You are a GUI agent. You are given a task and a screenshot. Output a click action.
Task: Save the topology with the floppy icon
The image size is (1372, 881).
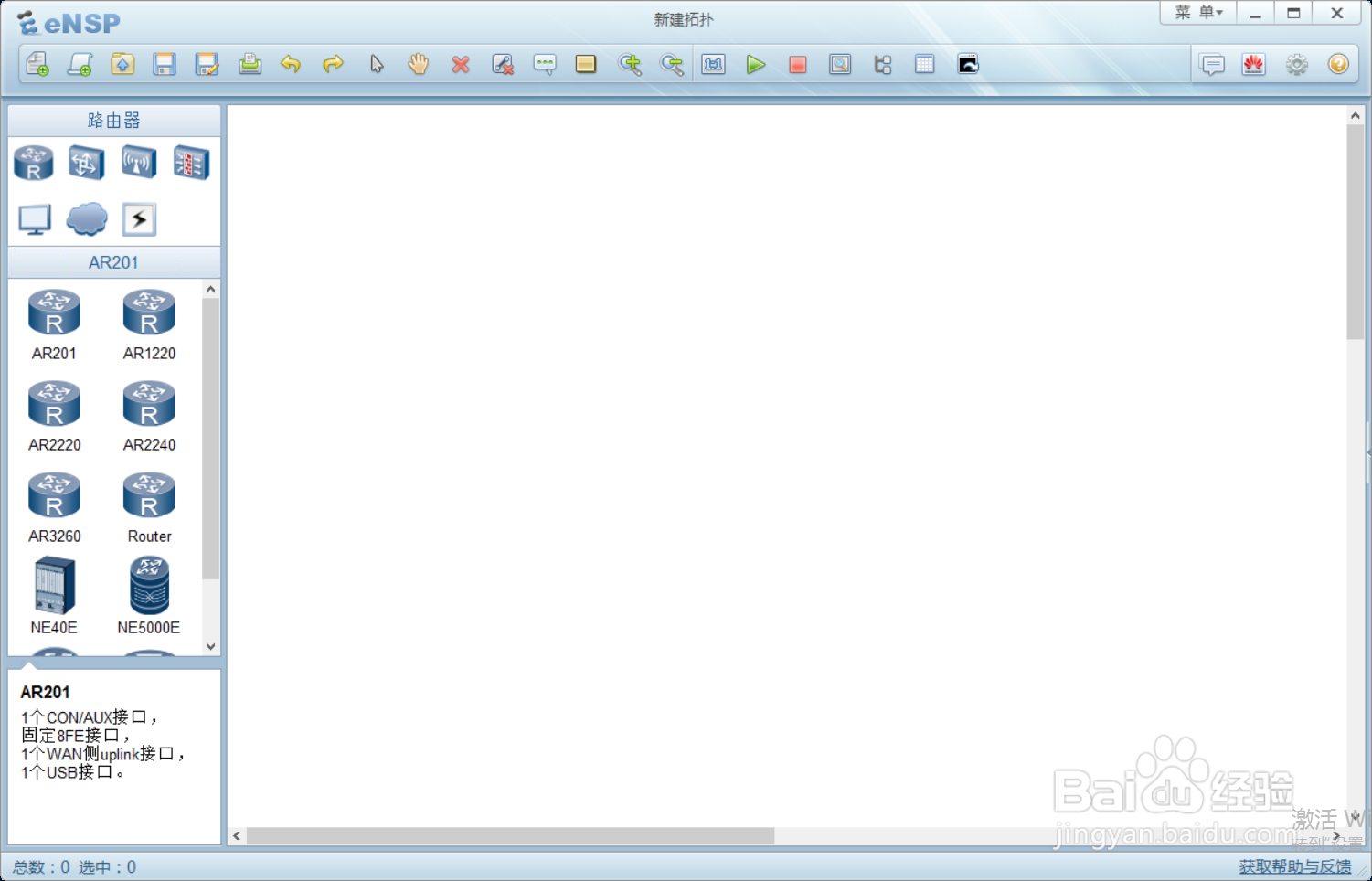pyautogui.click(x=165, y=64)
